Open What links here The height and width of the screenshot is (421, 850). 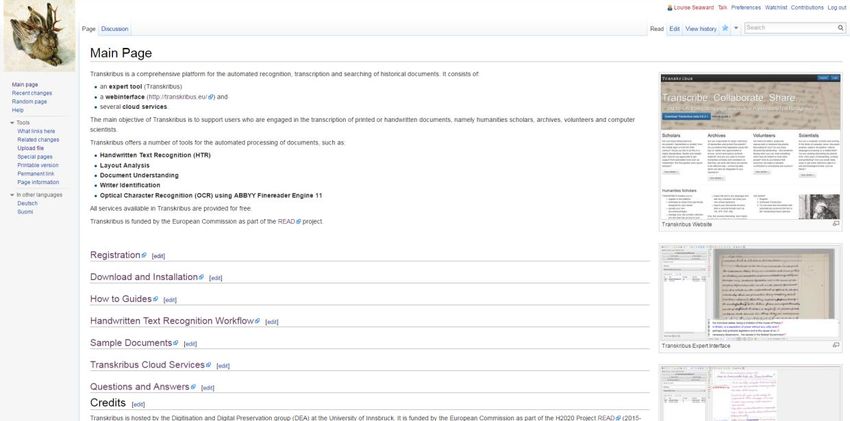tap(36, 131)
